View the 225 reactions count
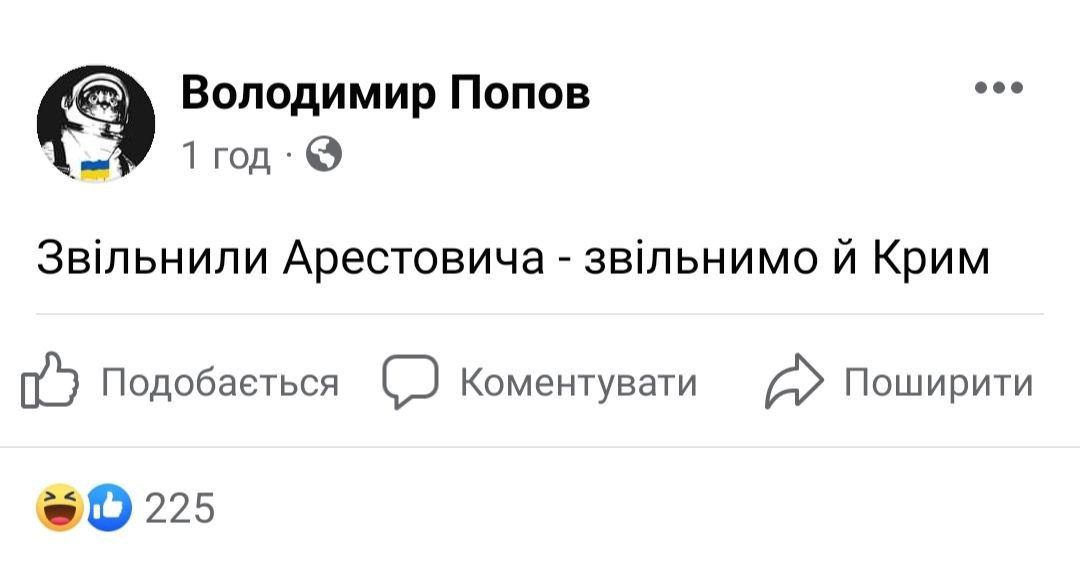The image size is (1080, 576). [180, 509]
